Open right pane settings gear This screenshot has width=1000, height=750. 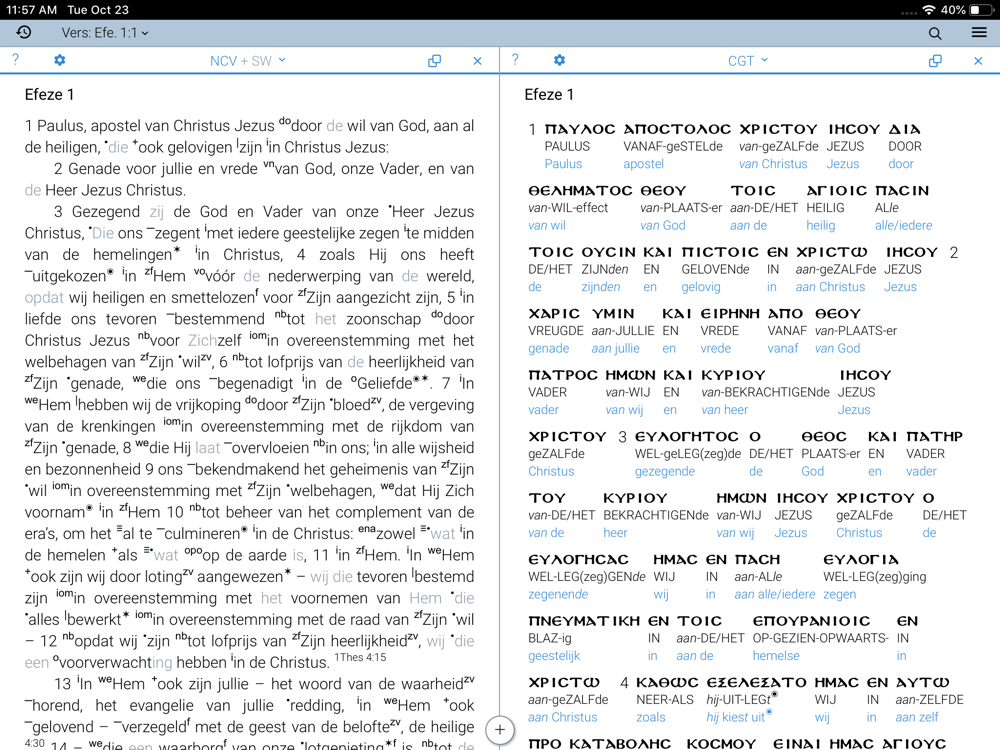(559, 61)
